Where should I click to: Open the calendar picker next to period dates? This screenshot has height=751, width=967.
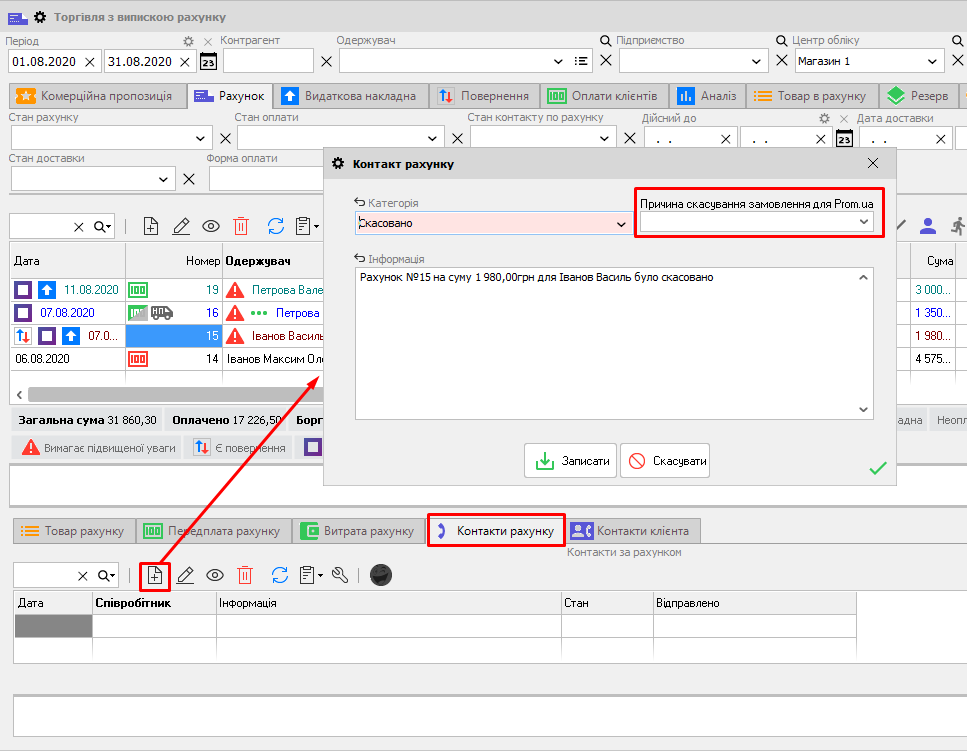(208, 61)
